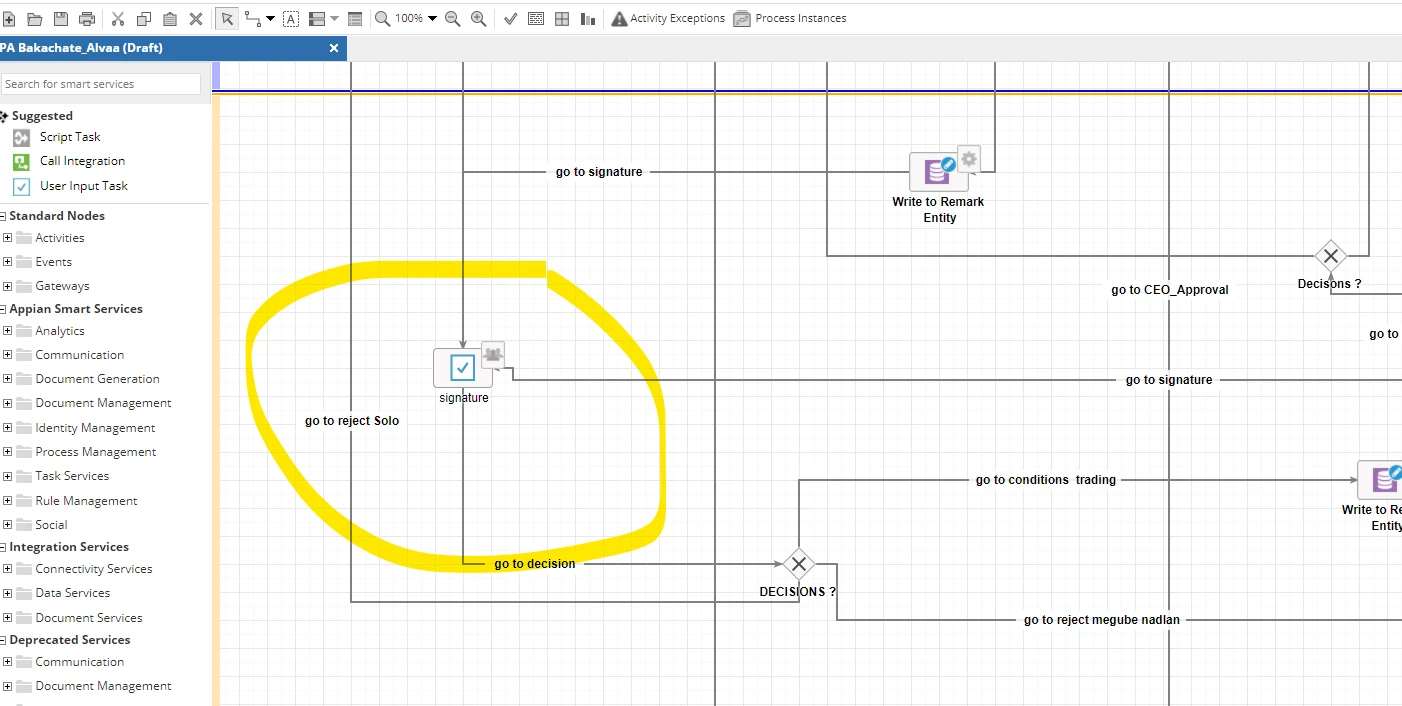The height and width of the screenshot is (706, 1402).
Task: Open process model properties list icon
Action: (355, 18)
